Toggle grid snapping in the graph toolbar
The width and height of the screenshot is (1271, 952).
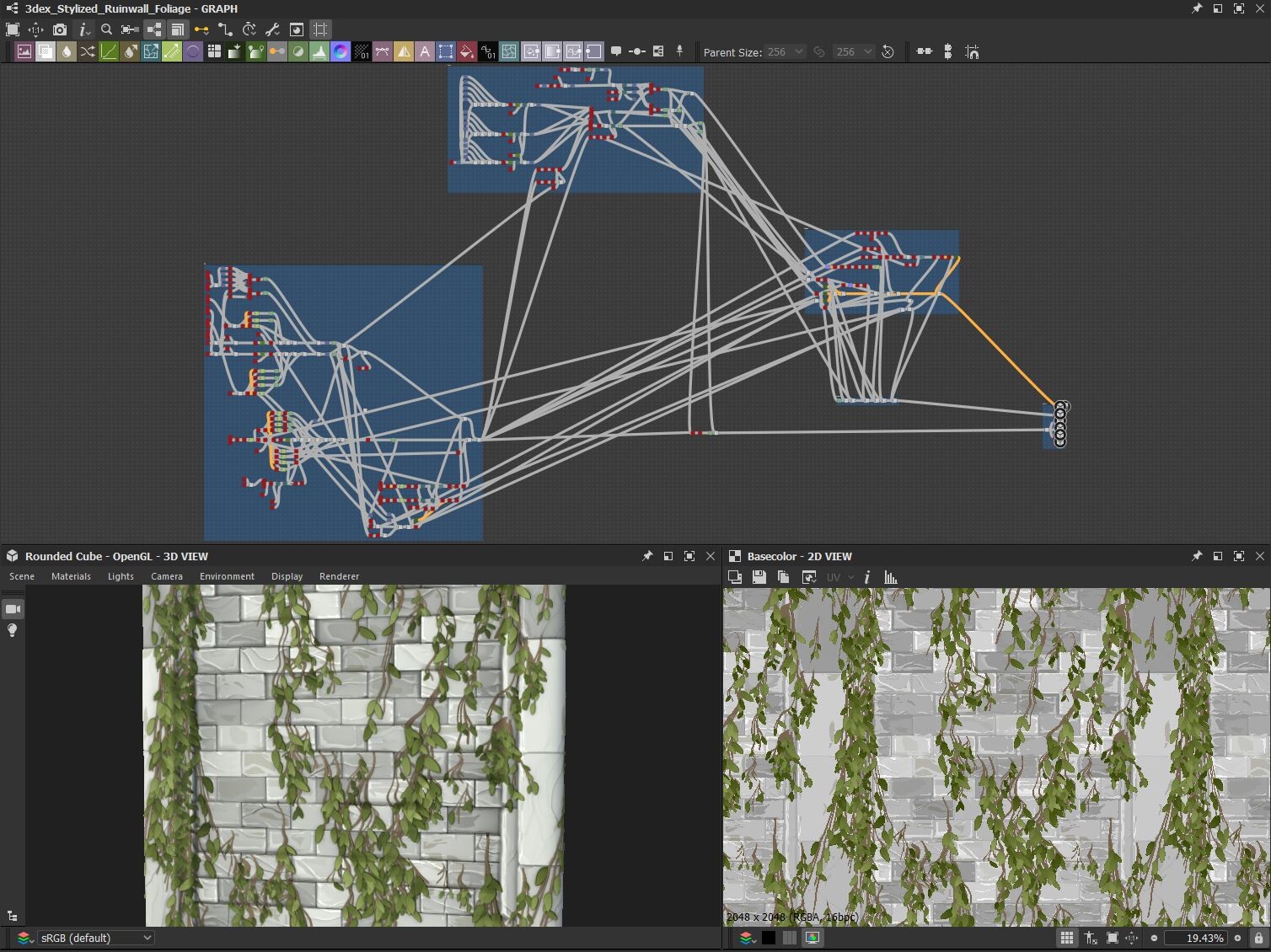pos(319,29)
